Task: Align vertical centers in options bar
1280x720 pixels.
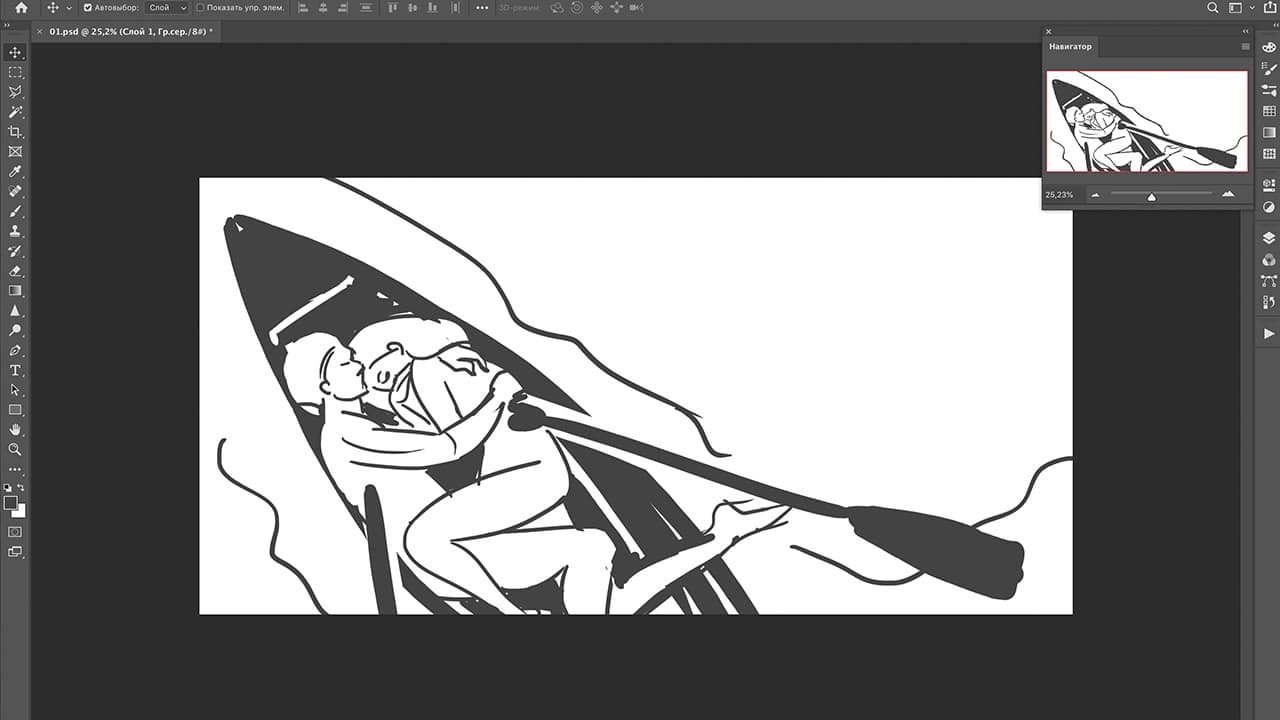Action: [413, 7]
